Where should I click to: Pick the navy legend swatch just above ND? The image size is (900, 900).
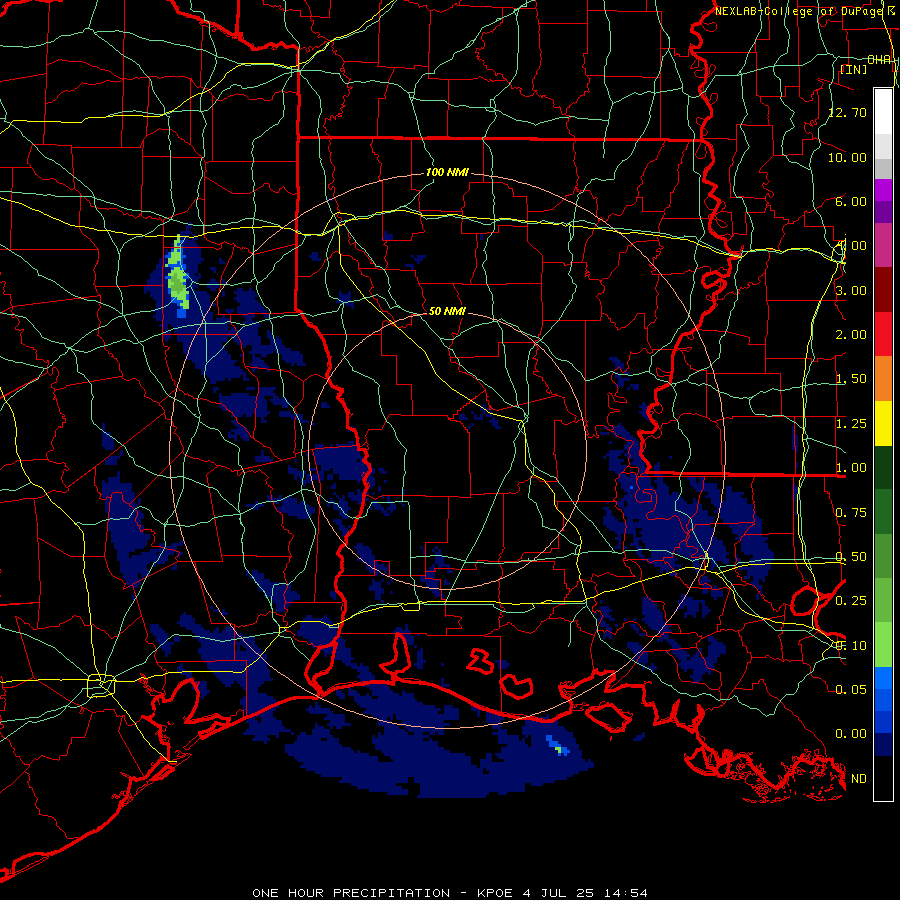(x=883, y=744)
